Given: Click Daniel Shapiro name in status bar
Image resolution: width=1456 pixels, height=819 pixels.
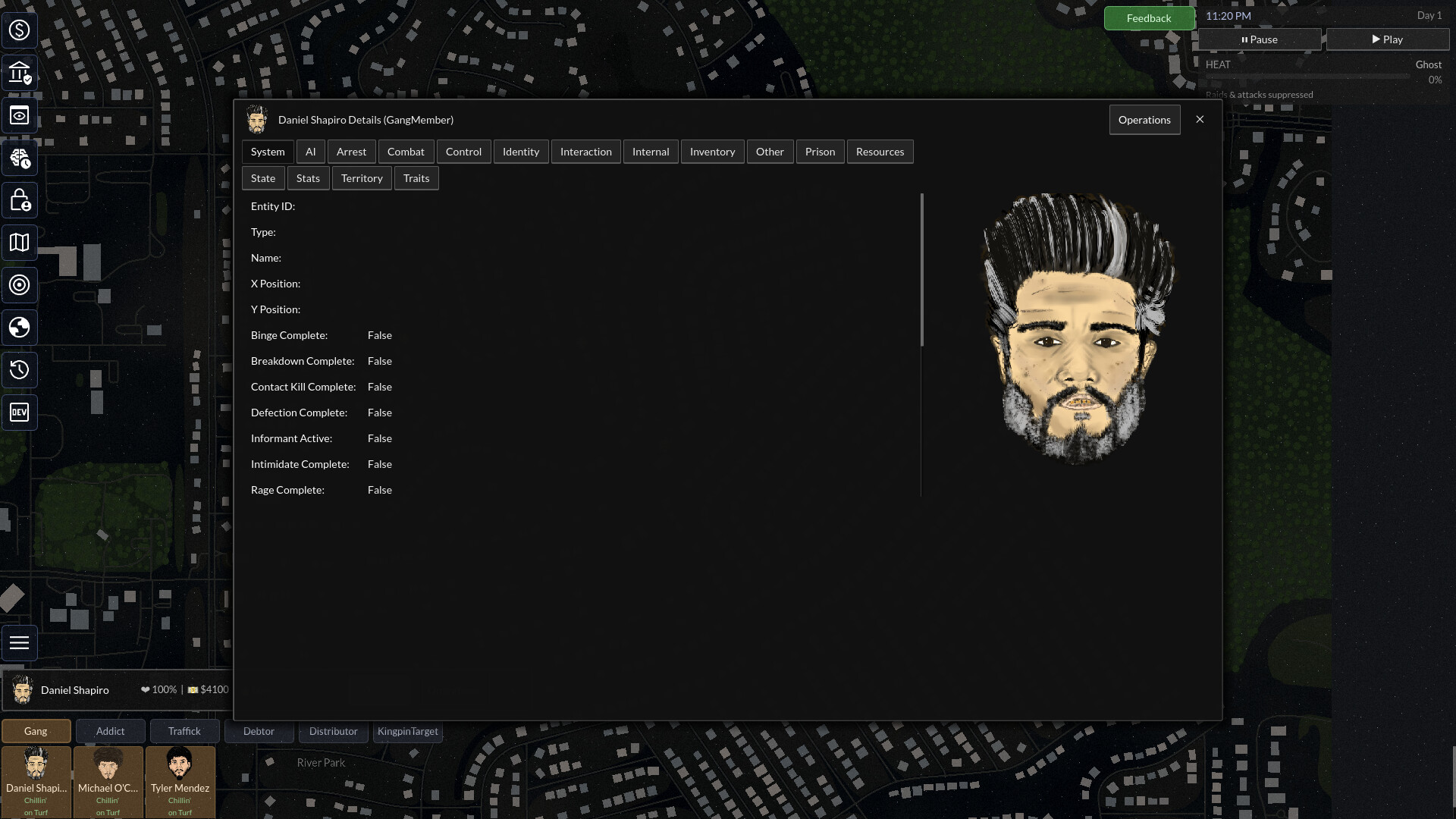Looking at the screenshot, I should pyautogui.click(x=74, y=690).
